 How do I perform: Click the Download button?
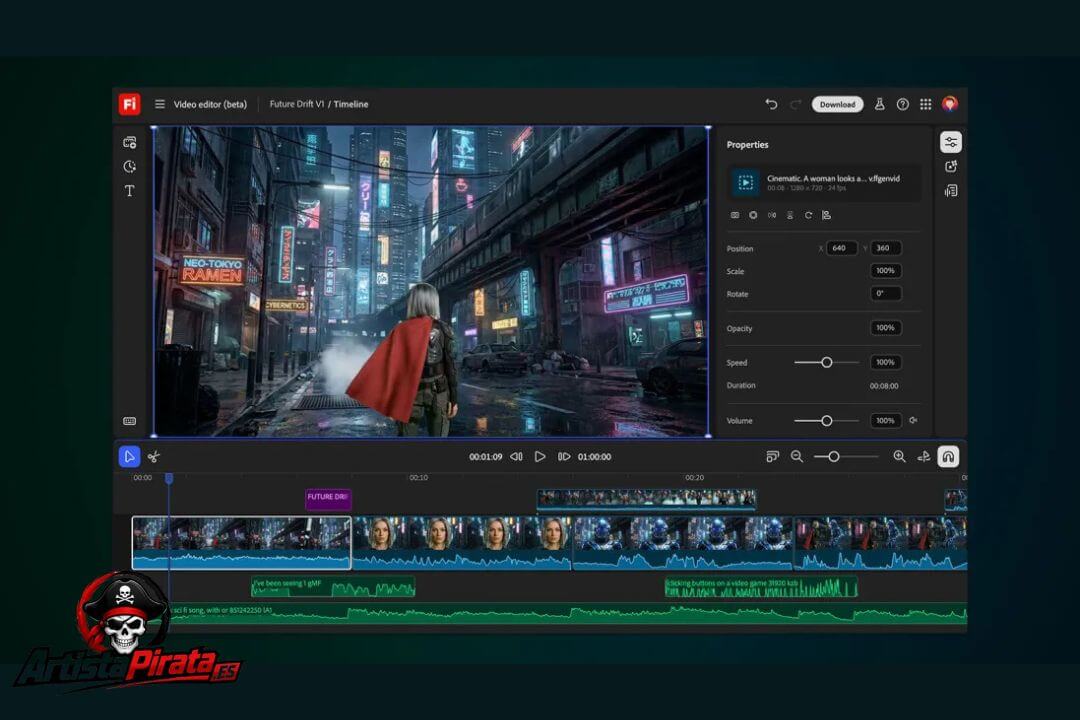tap(838, 104)
